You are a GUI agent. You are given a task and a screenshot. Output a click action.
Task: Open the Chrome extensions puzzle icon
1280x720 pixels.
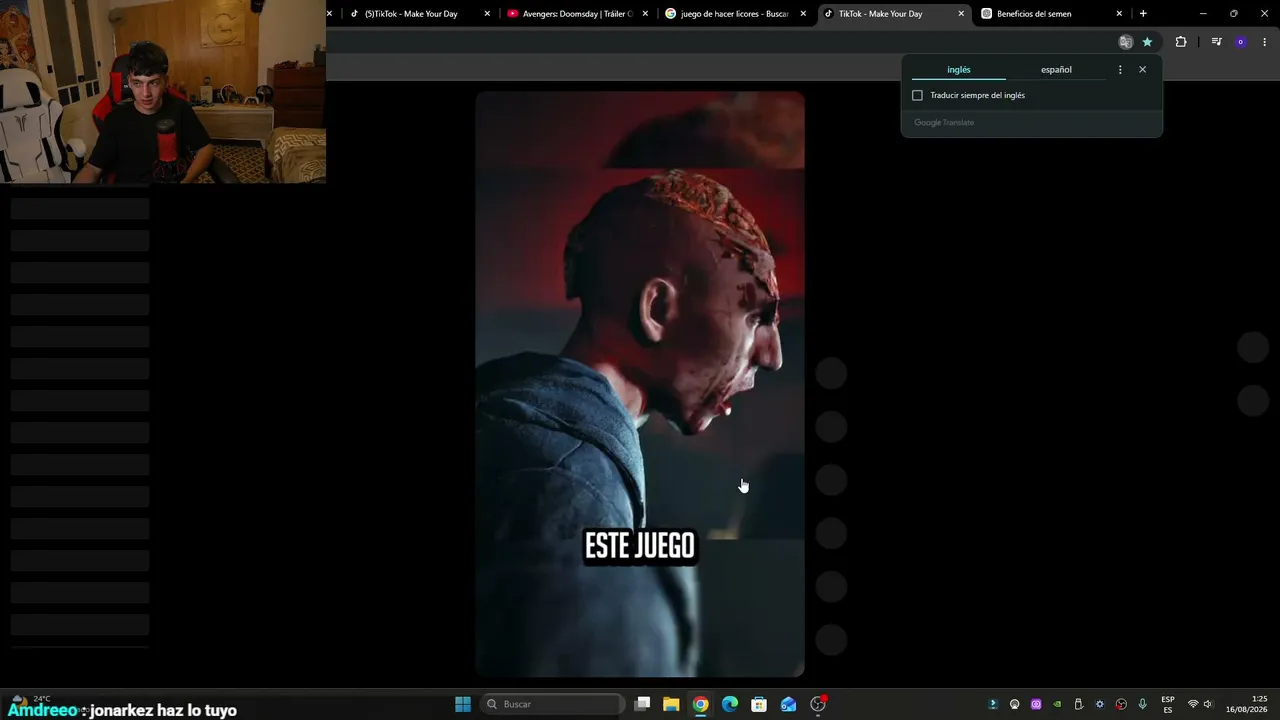pos(1181,42)
